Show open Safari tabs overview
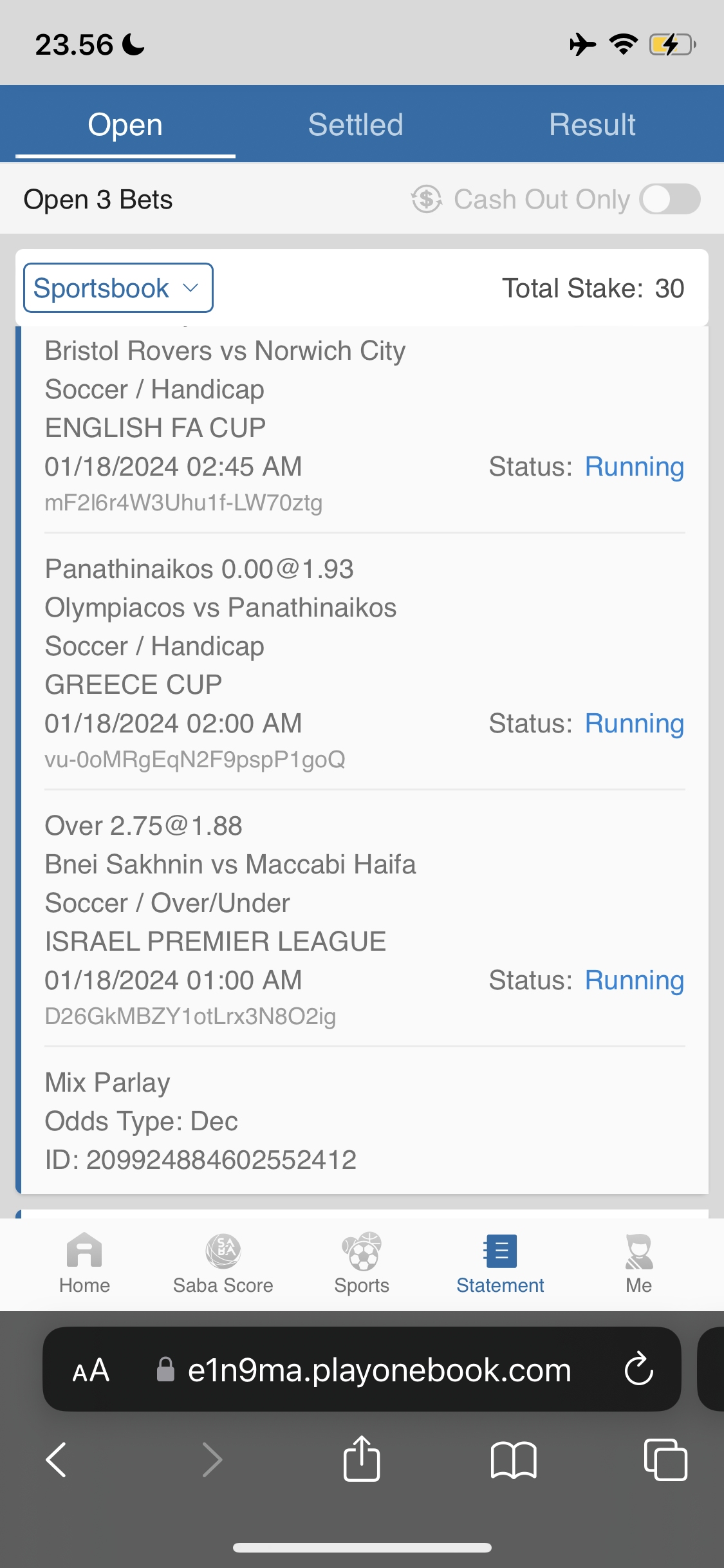The image size is (724, 1568). 665,1459
